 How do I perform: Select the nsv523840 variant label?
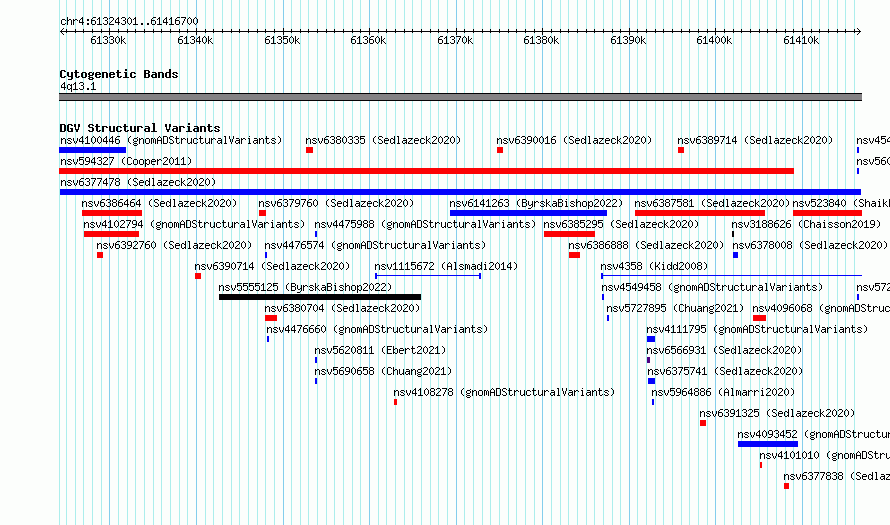pos(841,203)
